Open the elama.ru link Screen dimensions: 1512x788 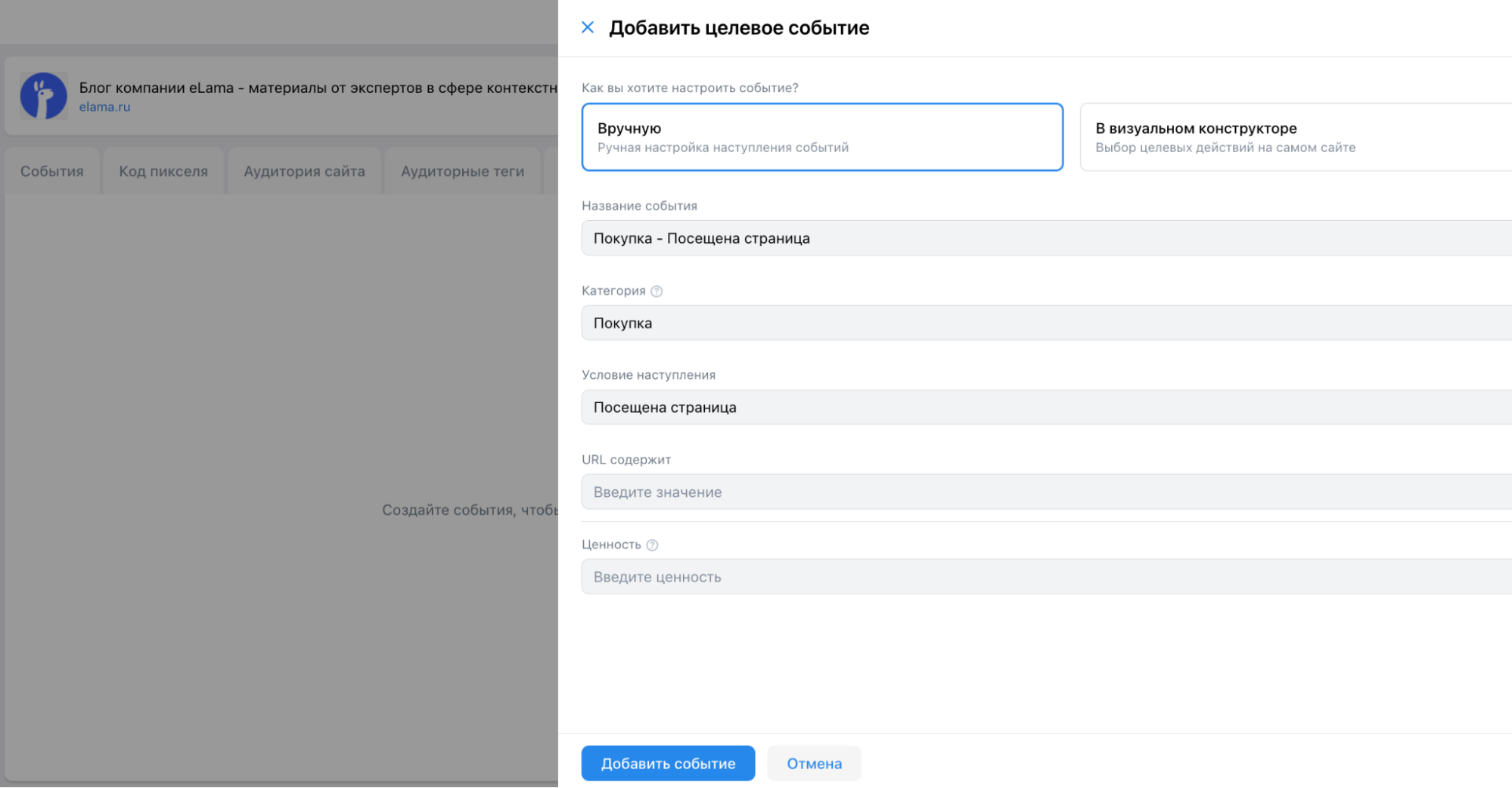(104, 106)
